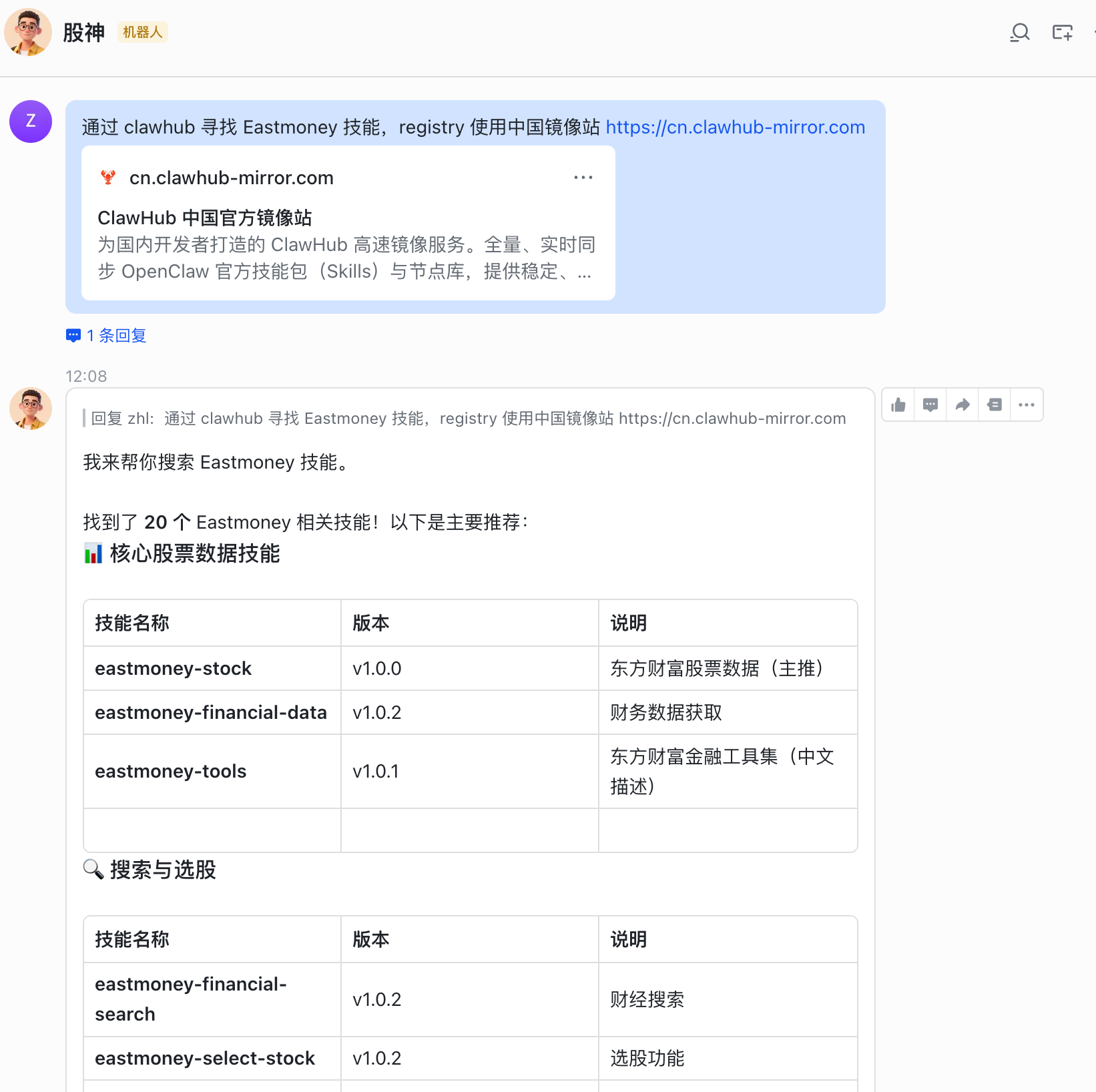Select the eastmoney-stock table cell

(174, 668)
